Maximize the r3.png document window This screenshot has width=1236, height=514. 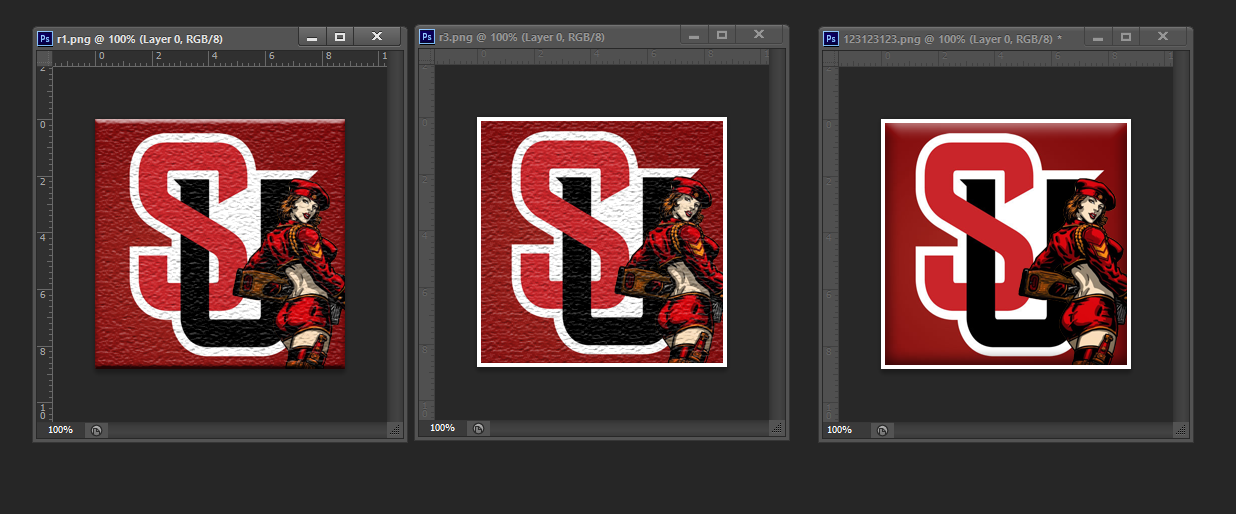[722, 35]
